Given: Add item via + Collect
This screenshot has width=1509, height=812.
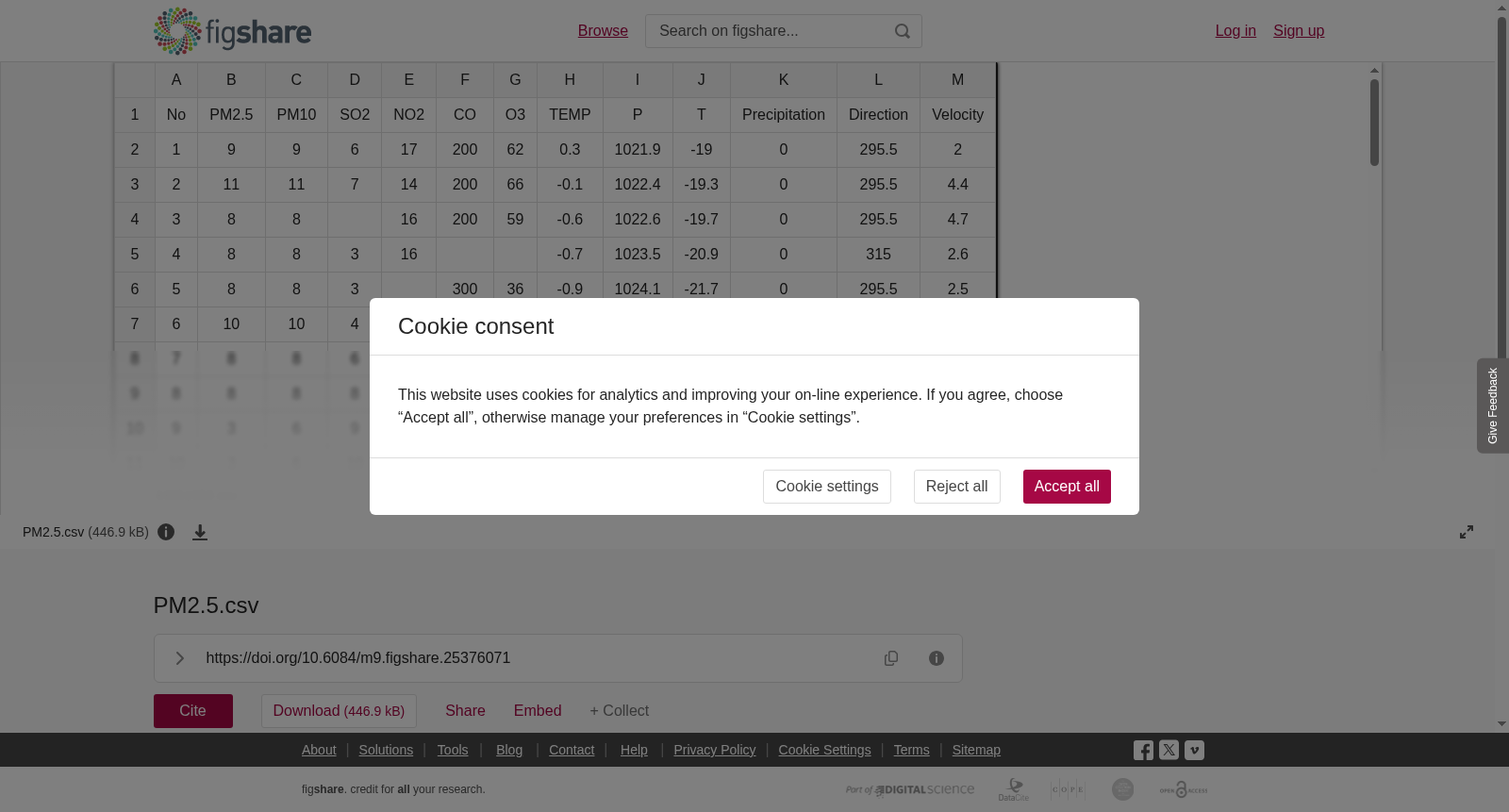Looking at the screenshot, I should pos(619,711).
